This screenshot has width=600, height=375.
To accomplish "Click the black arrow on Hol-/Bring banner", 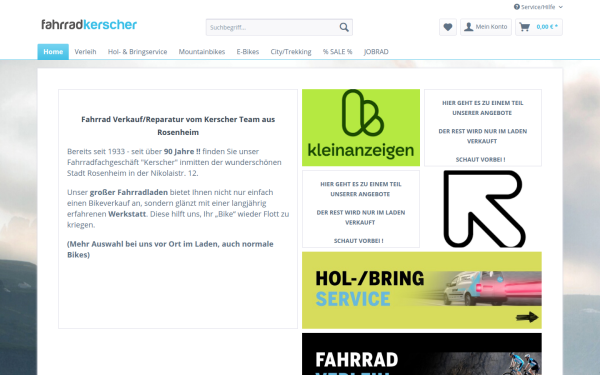I will point(527,317).
